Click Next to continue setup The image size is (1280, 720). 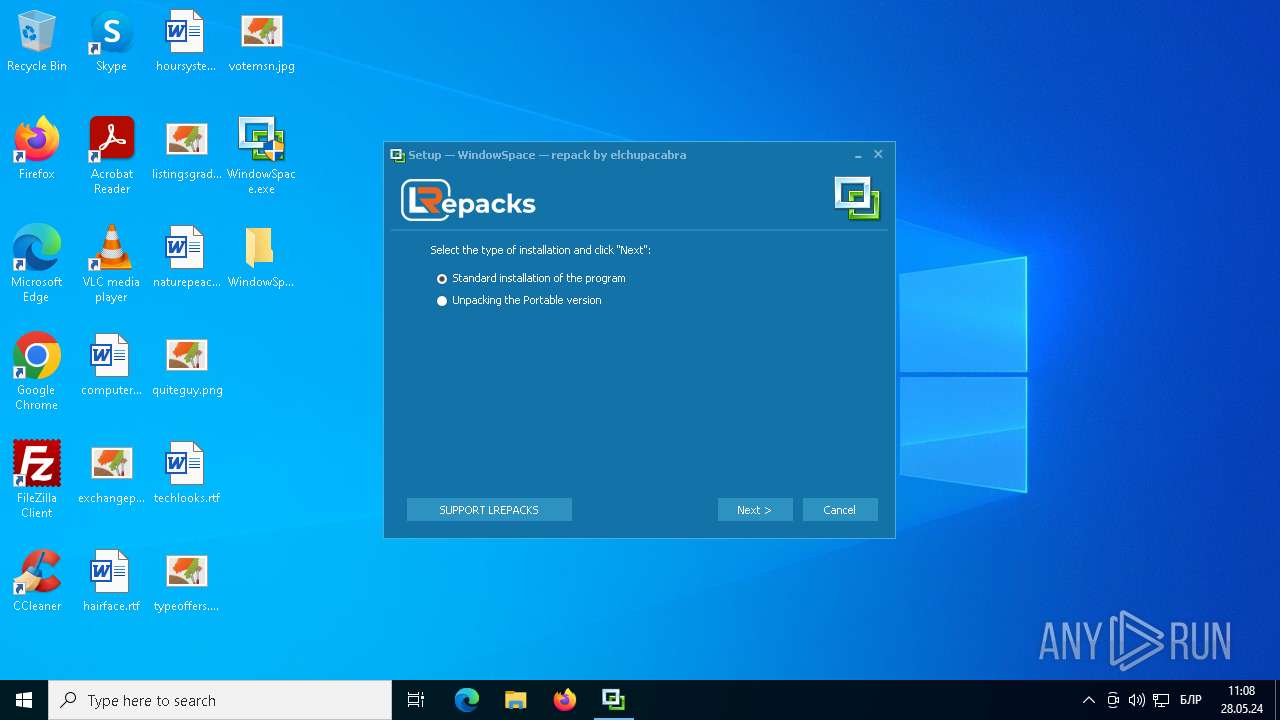tap(755, 510)
